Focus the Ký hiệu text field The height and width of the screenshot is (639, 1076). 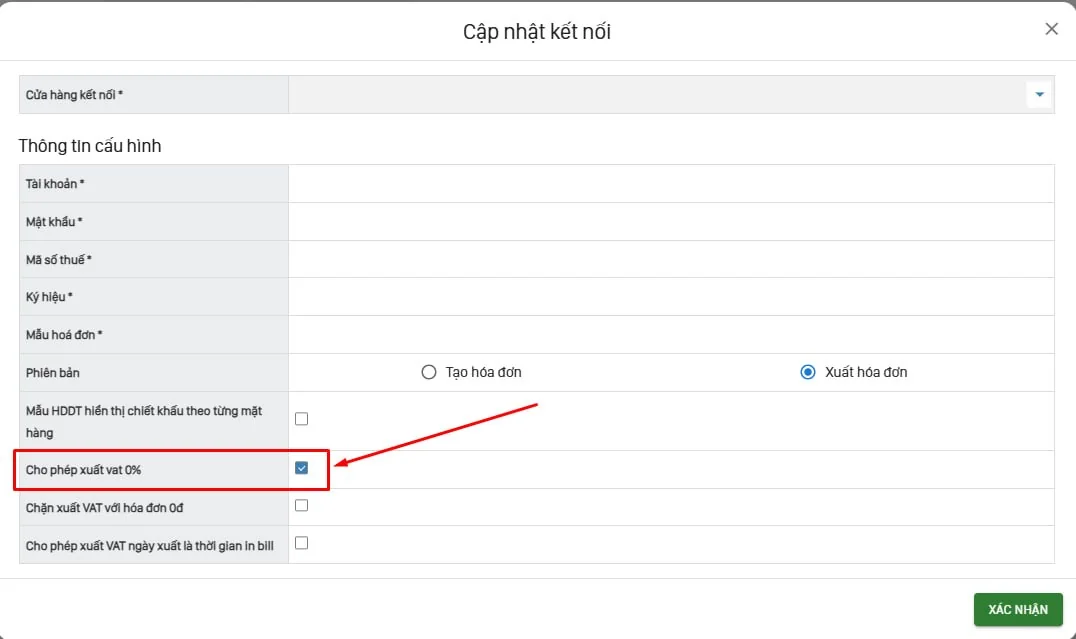pos(671,297)
